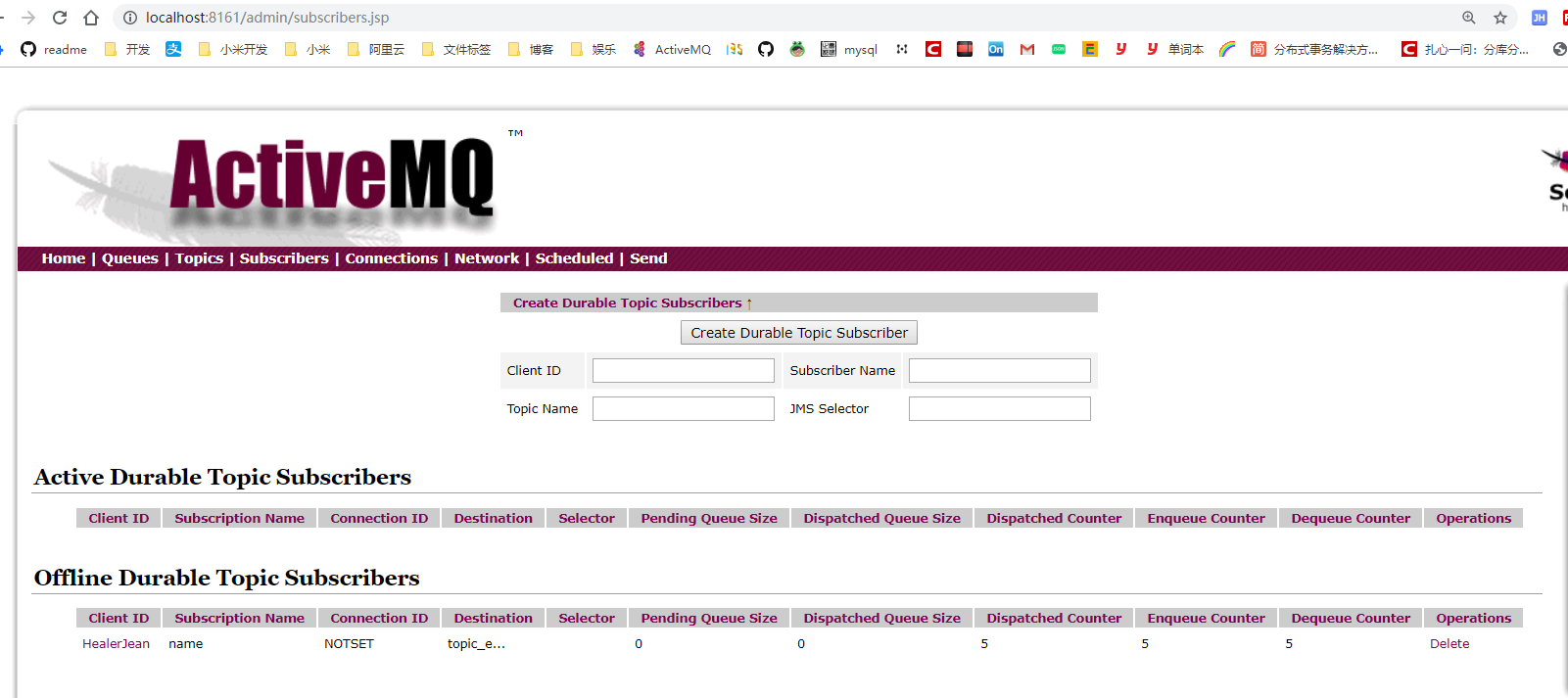Open the 小米 bookmark folder
1568x698 pixels.
(x=308, y=49)
